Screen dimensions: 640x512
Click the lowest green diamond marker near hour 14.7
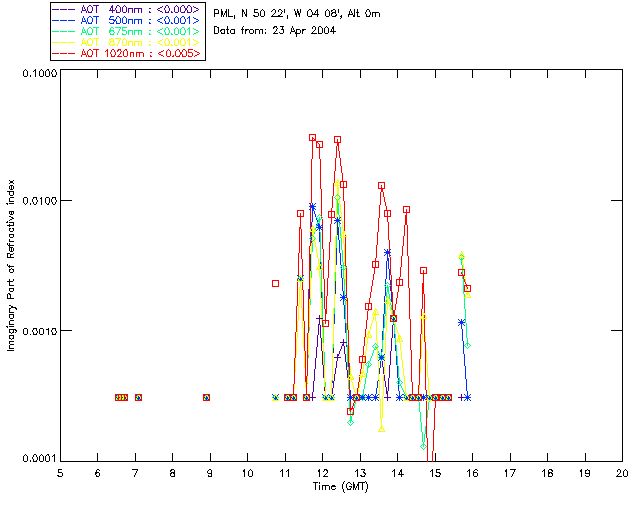424,446
